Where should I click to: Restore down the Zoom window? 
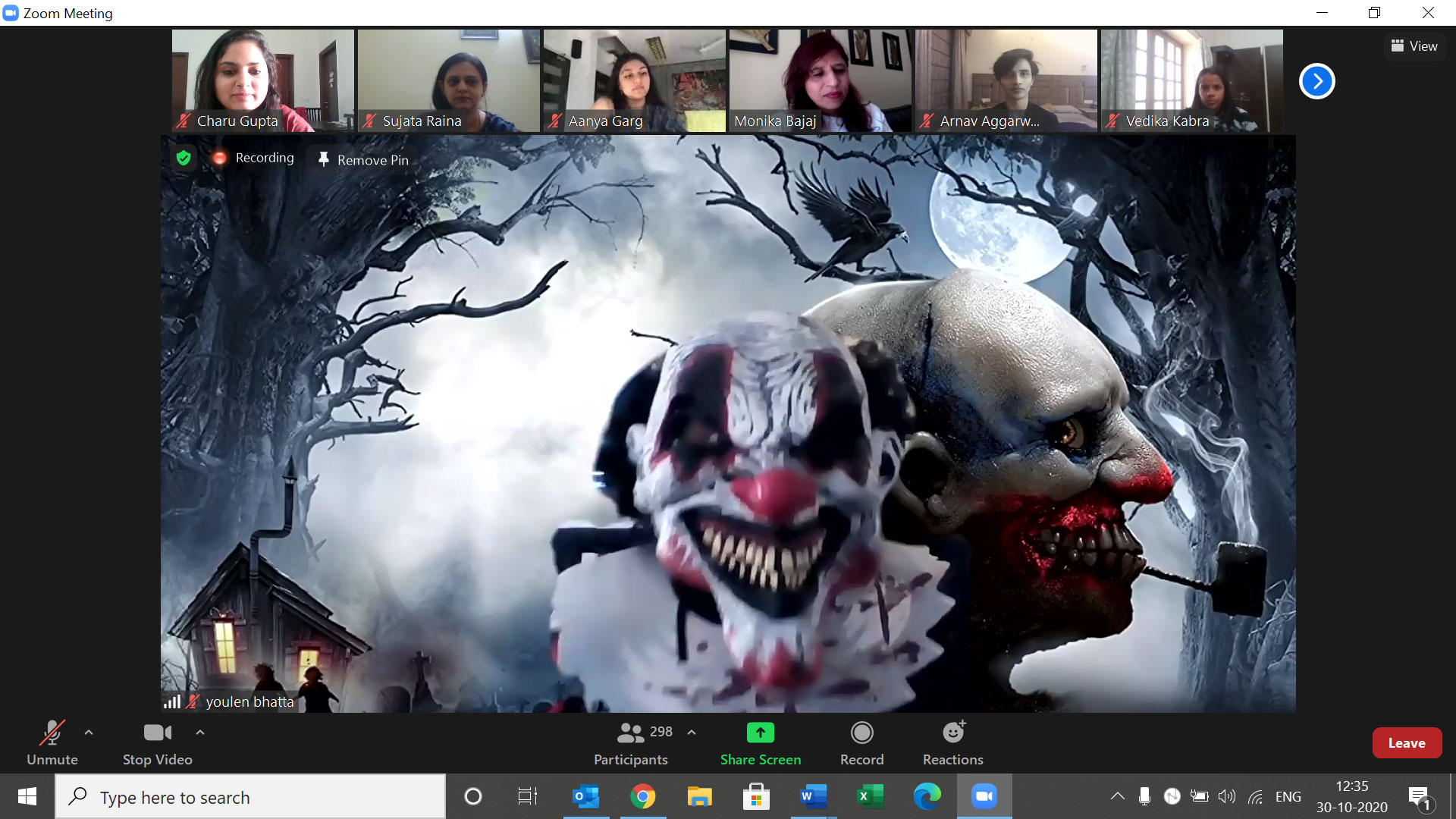coord(1374,12)
